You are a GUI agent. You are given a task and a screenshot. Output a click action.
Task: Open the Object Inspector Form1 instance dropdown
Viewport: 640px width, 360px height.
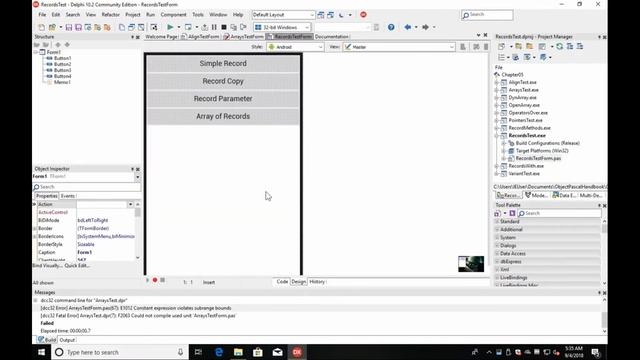[138, 177]
